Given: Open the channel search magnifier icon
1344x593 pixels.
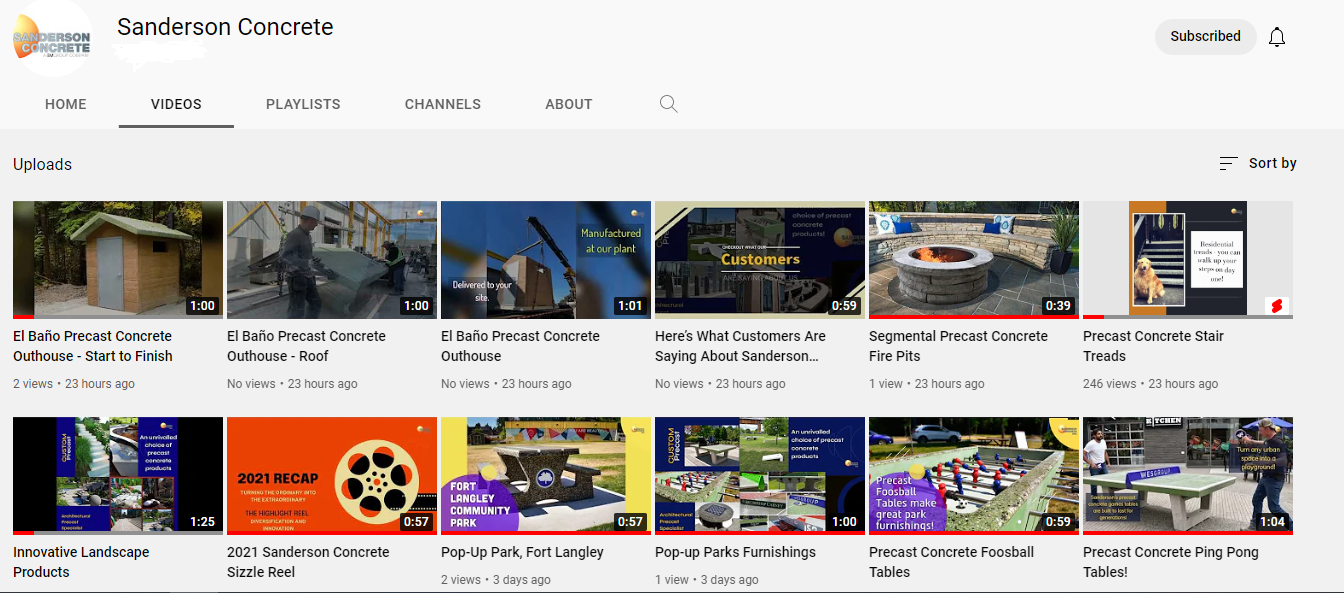Looking at the screenshot, I should tap(669, 104).
